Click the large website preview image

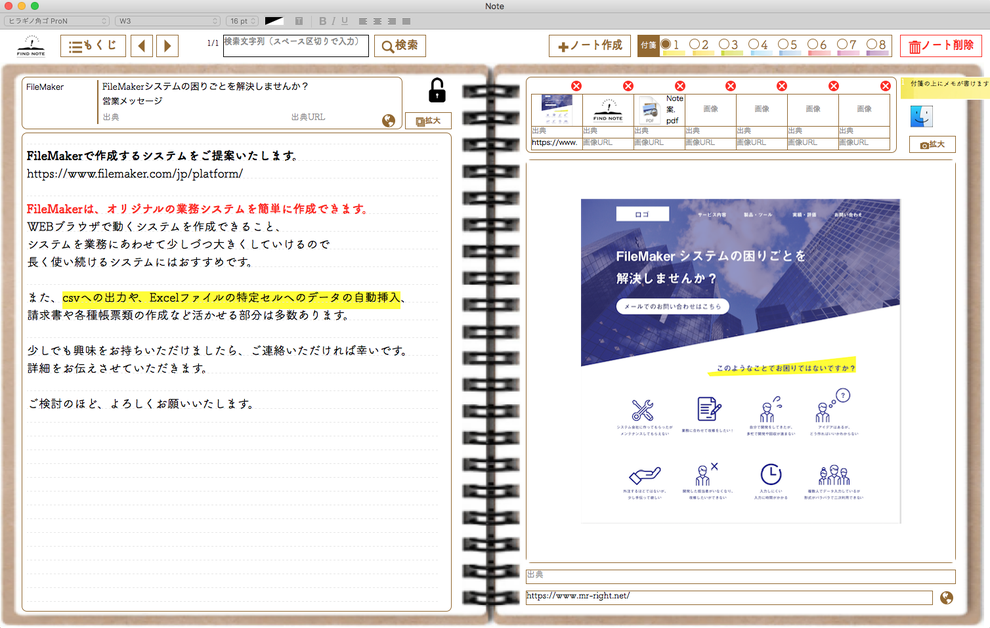point(741,361)
